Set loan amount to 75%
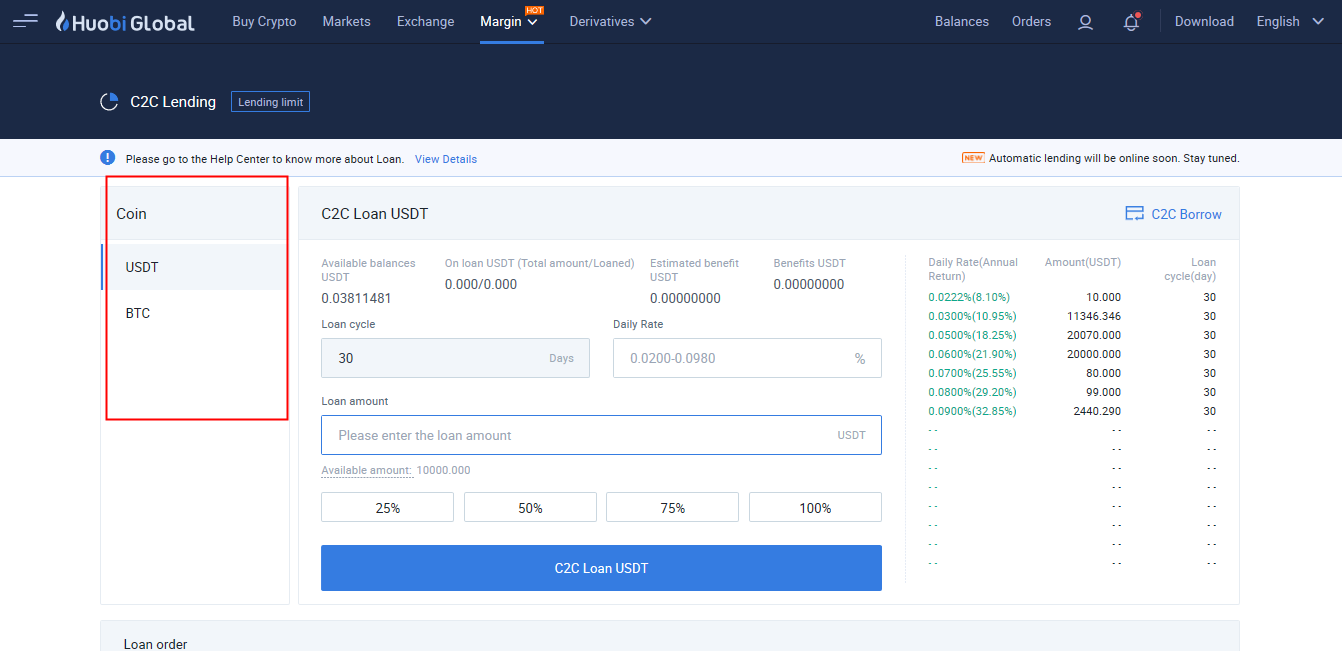Image resolution: width=1342 pixels, height=651 pixels. pos(673,507)
